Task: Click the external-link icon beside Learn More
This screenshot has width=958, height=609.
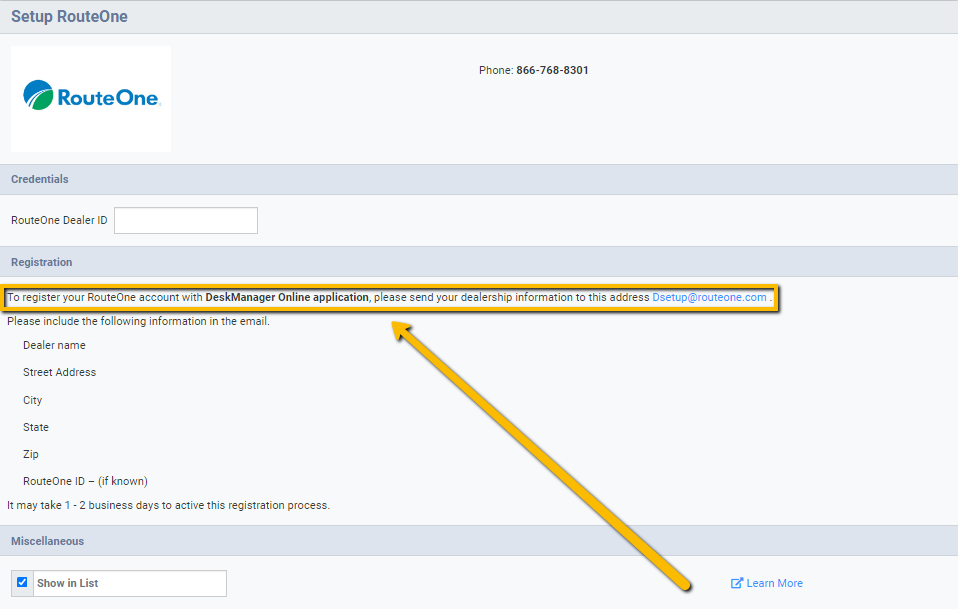Action: tap(739, 582)
